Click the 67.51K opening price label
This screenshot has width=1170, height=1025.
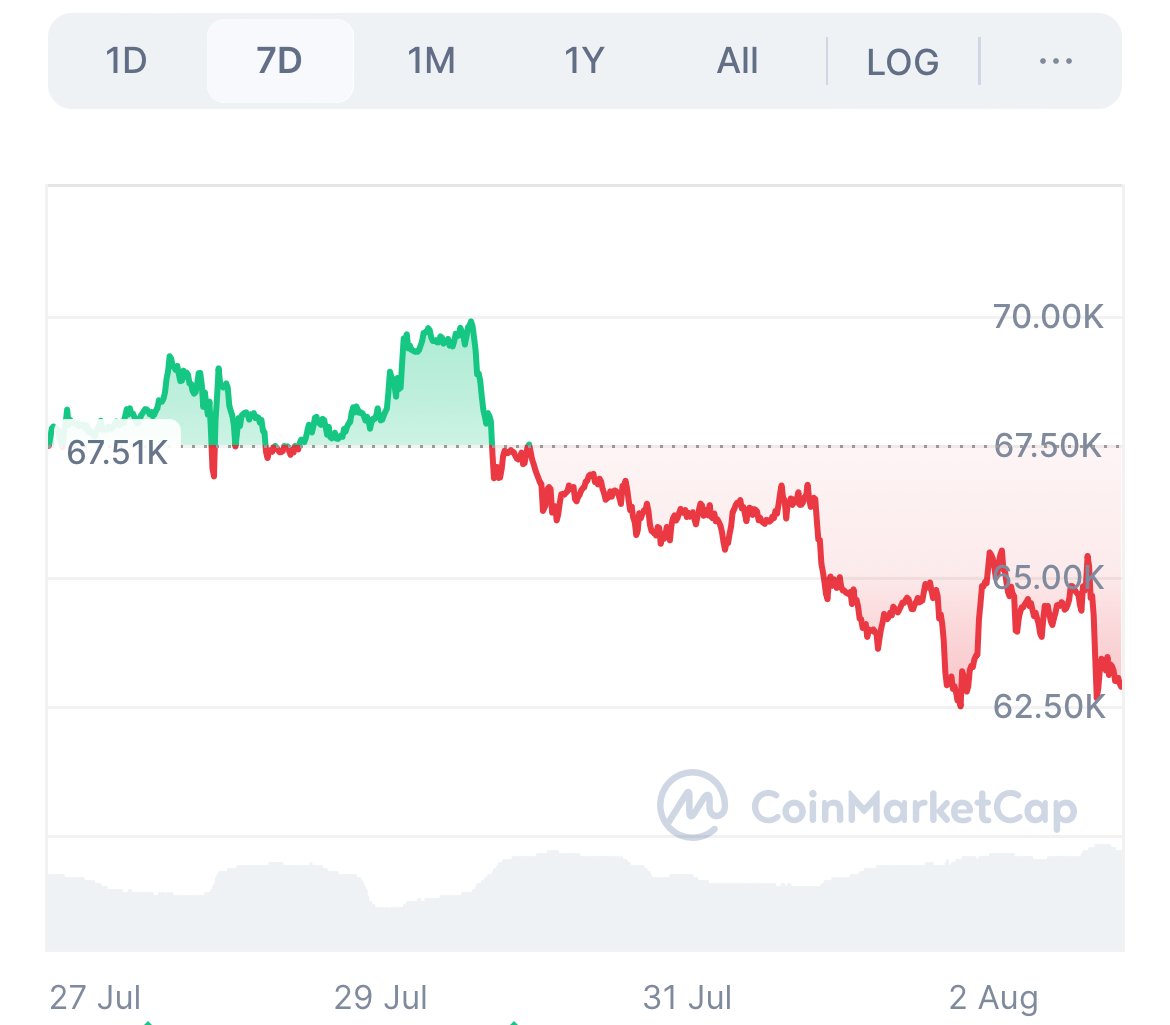click(117, 452)
